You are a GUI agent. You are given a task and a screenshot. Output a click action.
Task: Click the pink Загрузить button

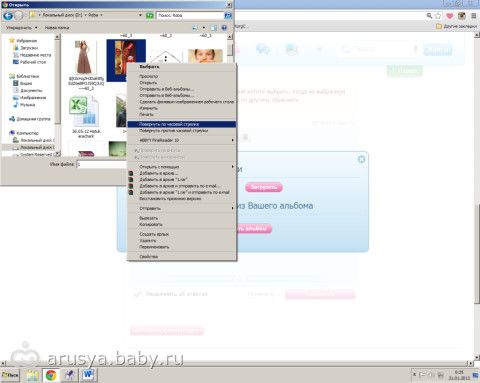point(264,187)
